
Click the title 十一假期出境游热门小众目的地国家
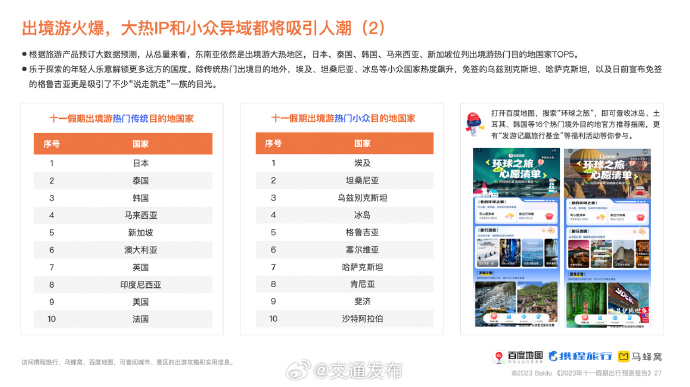click(343, 118)
